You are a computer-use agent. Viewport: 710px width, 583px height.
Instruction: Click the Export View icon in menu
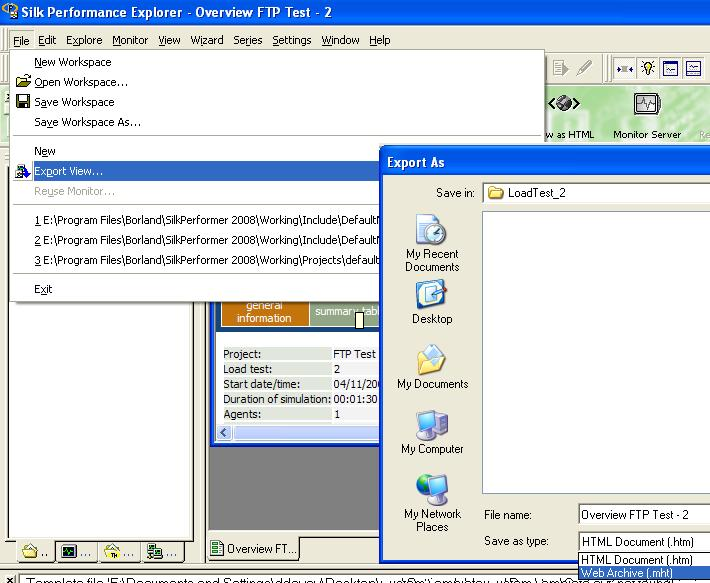[23, 171]
